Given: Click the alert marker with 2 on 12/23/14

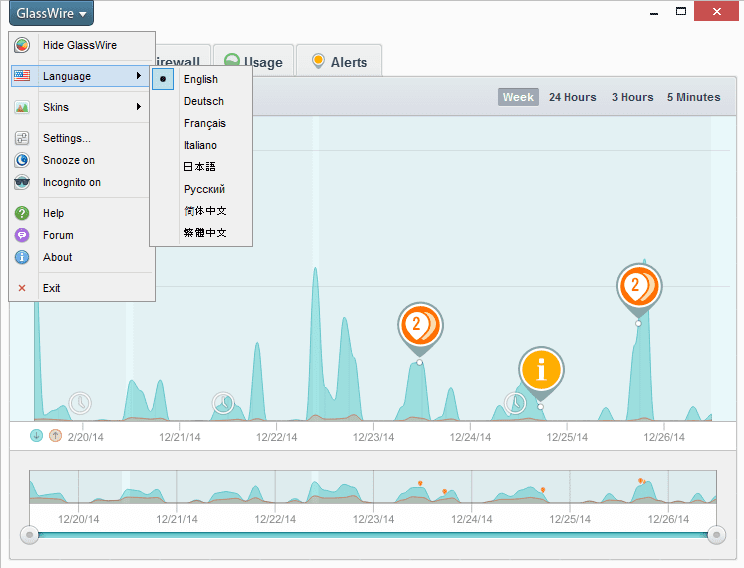Looking at the screenshot, I should click(420, 326).
